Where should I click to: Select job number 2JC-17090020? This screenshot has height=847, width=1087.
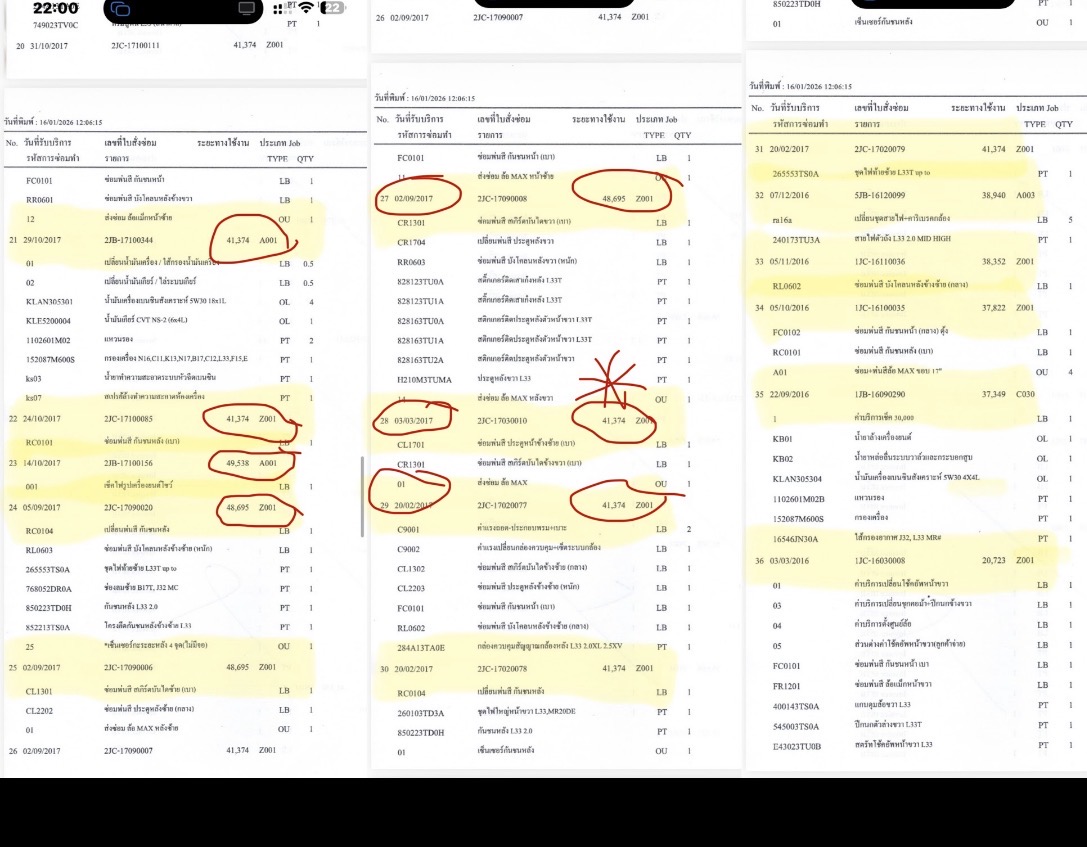coord(128,507)
